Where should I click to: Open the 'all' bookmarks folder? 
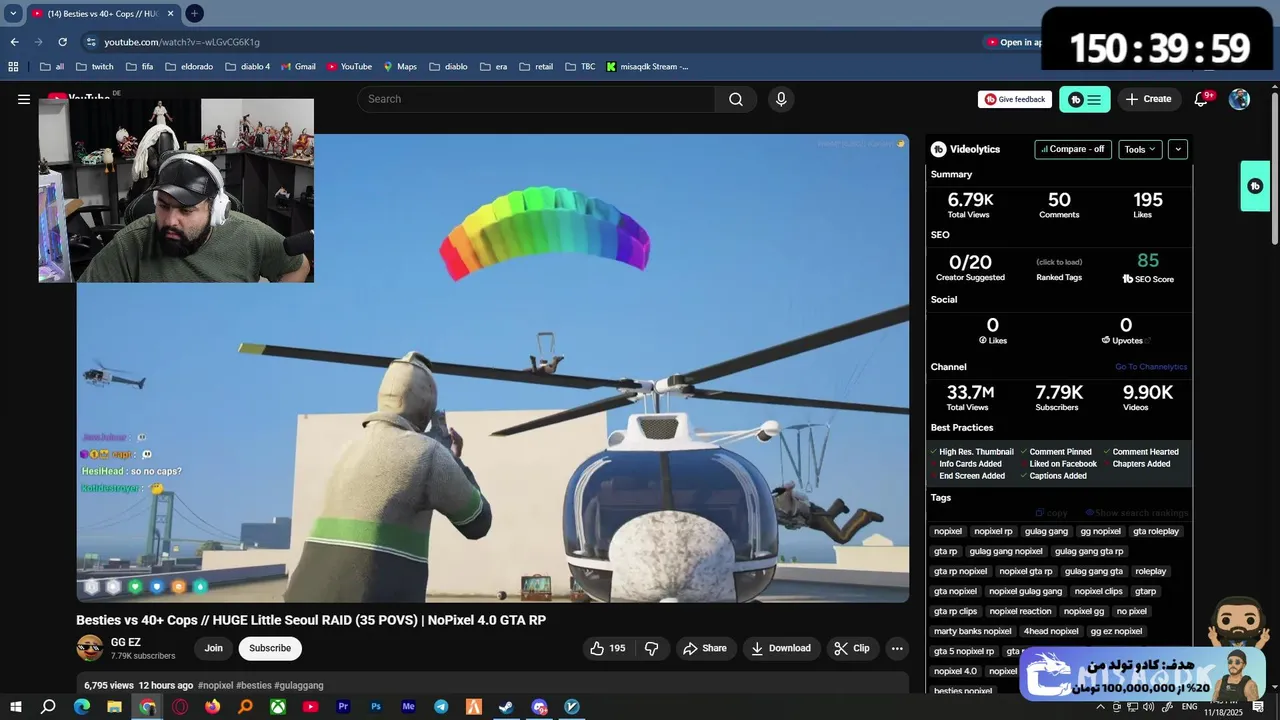52,67
